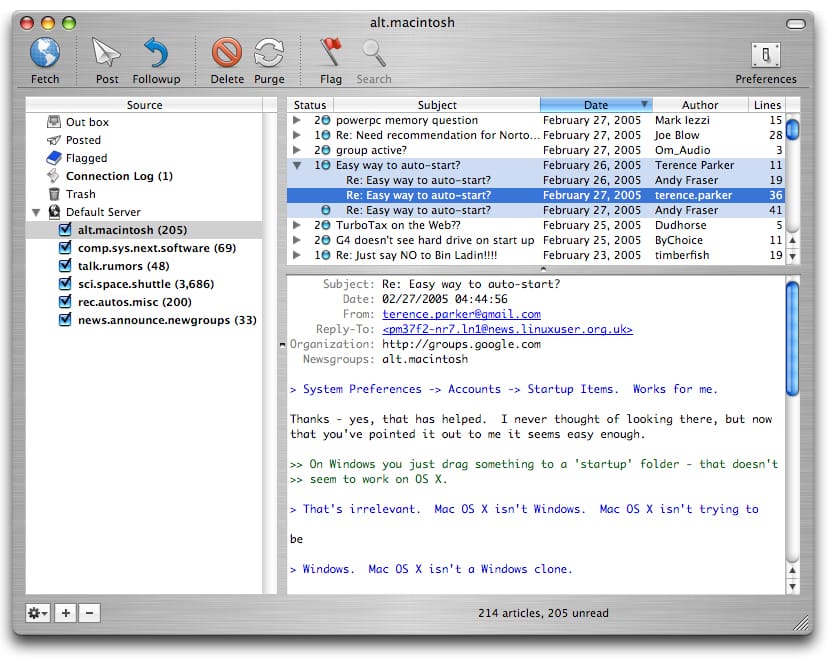The image size is (829, 659).
Task: Collapse the Easy way to auto-start thread
Action: [x=297, y=166]
